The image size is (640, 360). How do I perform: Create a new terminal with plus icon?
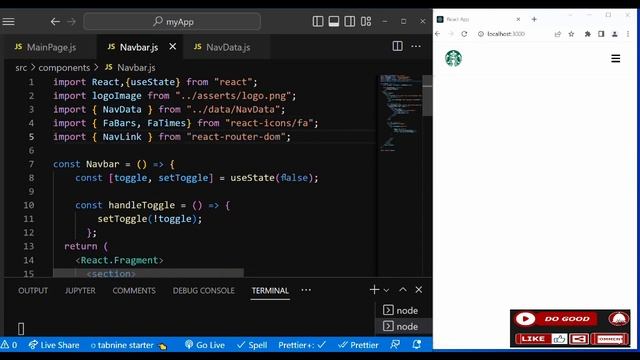pos(374,290)
